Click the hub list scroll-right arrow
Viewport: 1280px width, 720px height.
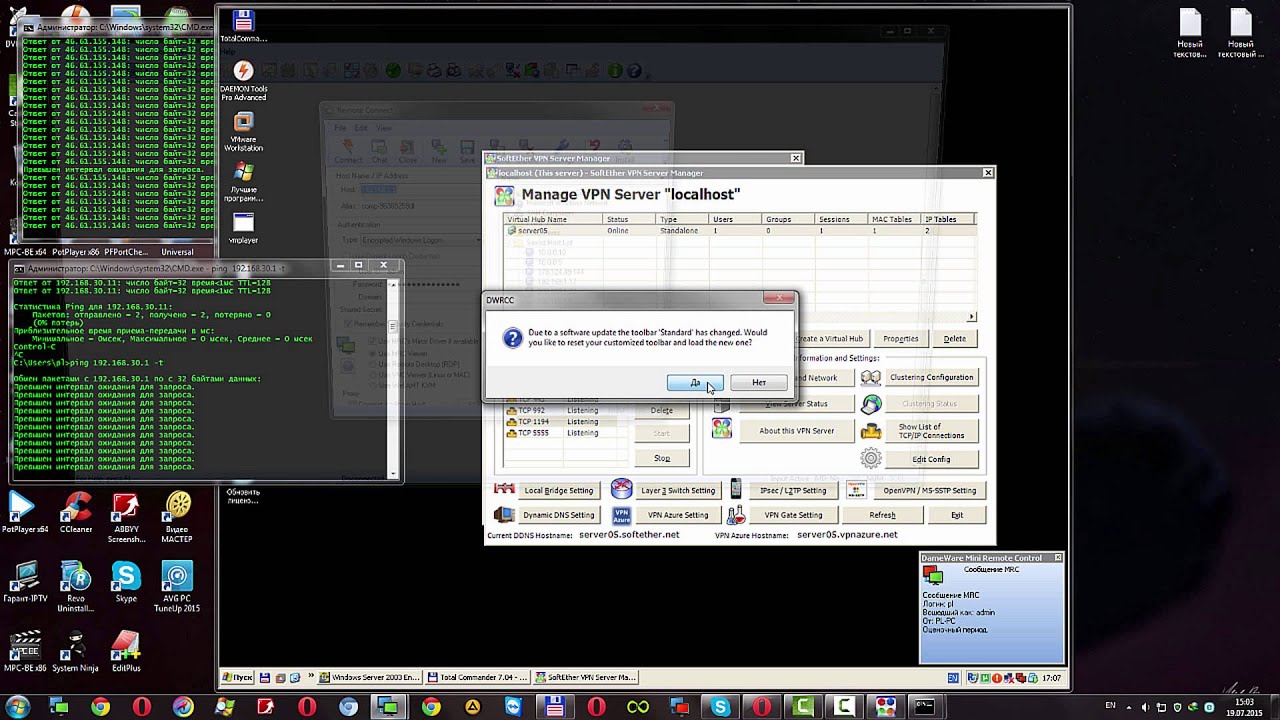coord(971,317)
